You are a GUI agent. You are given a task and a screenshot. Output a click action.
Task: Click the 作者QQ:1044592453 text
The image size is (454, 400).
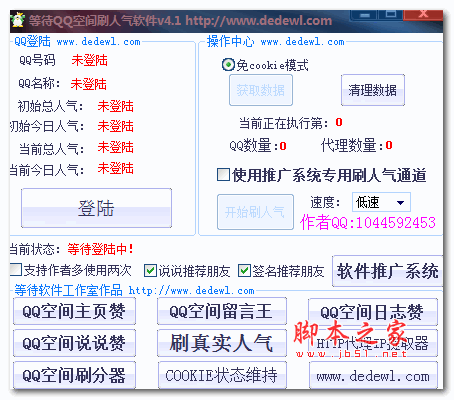pos(368,222)
